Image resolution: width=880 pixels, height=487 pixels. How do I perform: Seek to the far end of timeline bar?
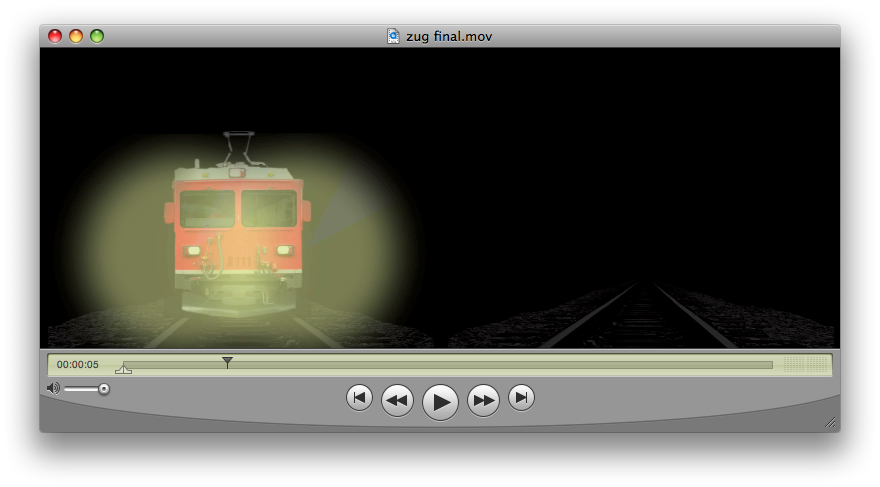[x=768, y=365]
